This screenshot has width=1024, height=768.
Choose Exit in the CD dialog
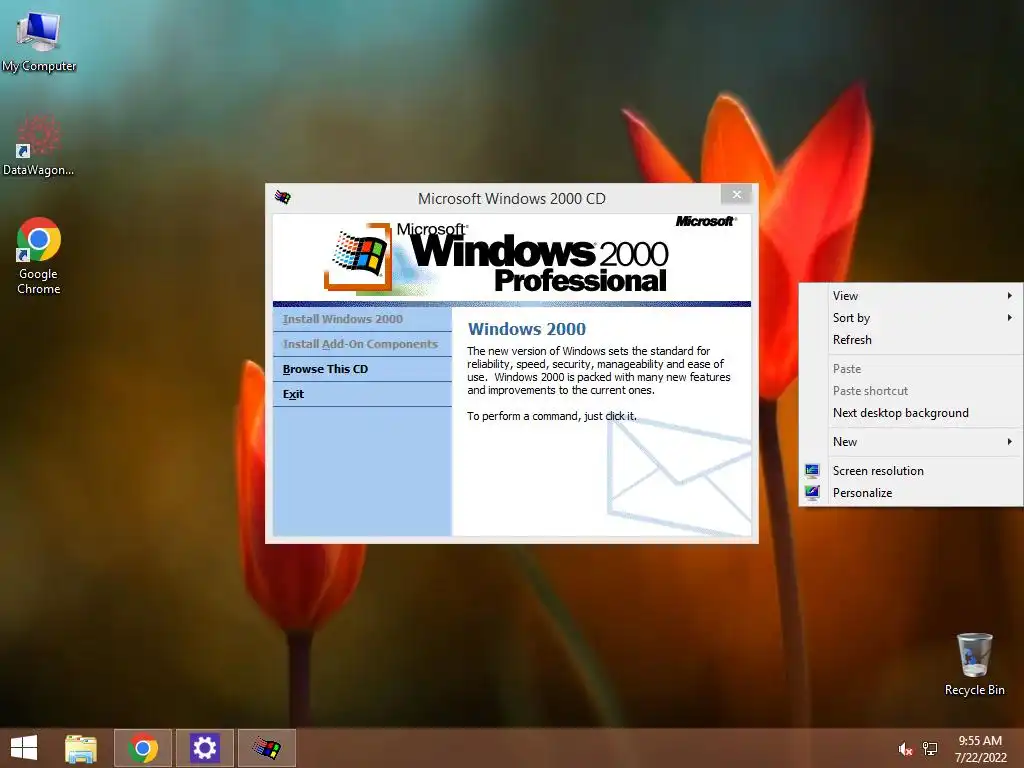coord(362,394)
